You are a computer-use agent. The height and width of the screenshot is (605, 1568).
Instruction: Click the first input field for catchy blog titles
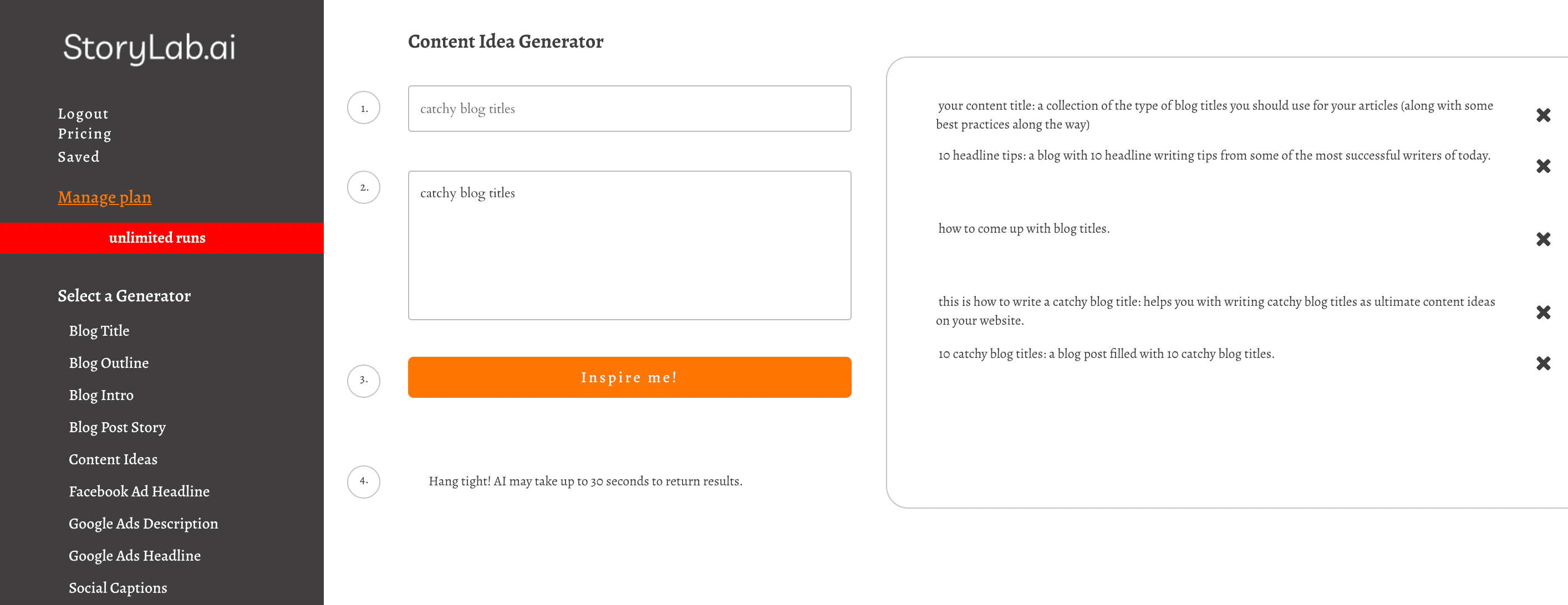coord(629,108)
